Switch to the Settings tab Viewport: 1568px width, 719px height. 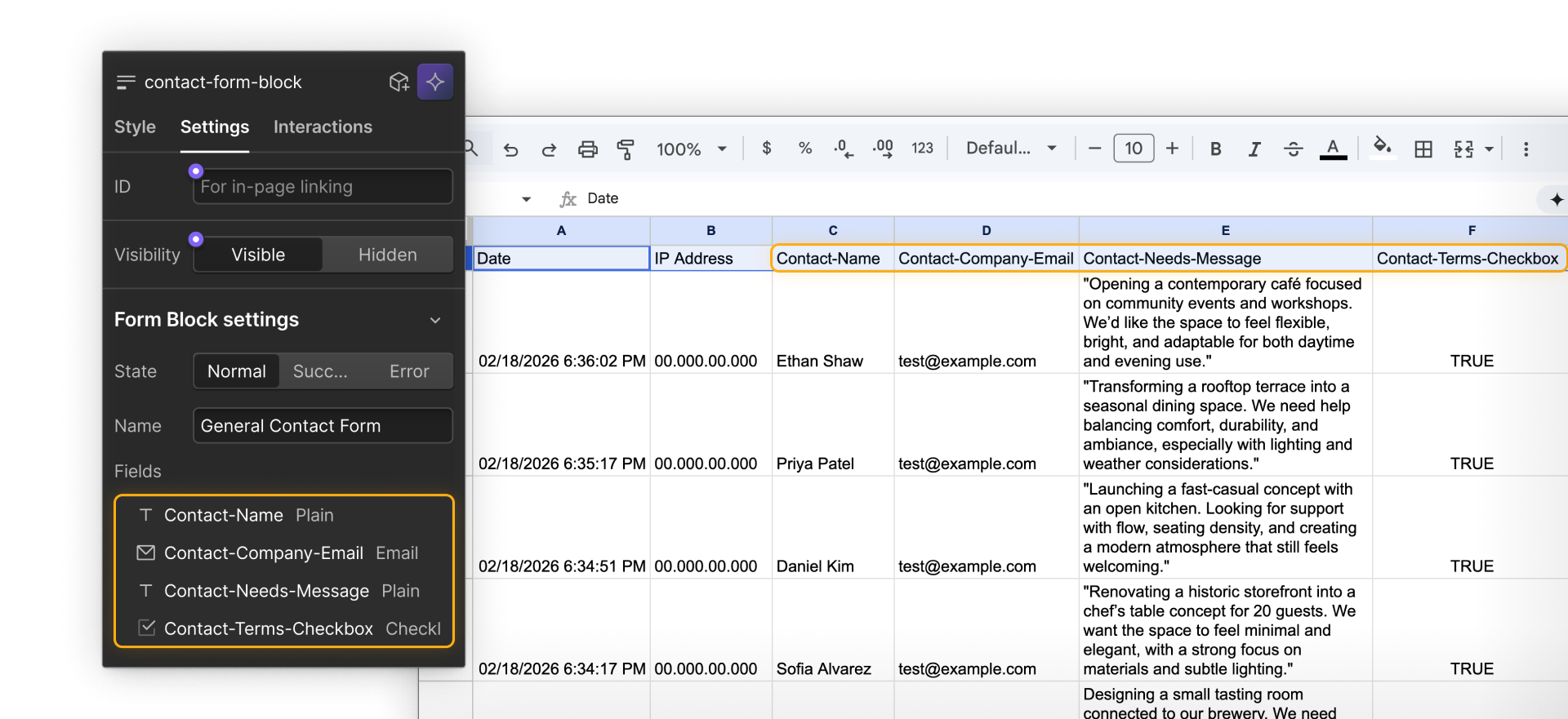pos(215,127)
